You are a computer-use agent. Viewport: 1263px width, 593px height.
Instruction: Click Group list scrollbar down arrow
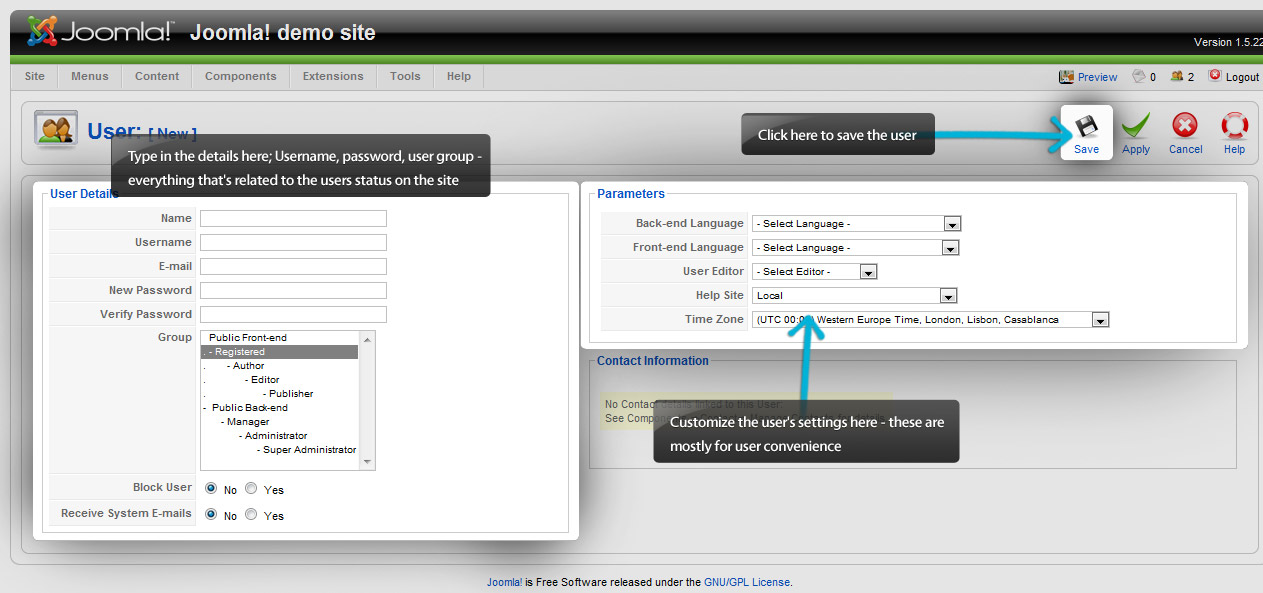(367, 462)
